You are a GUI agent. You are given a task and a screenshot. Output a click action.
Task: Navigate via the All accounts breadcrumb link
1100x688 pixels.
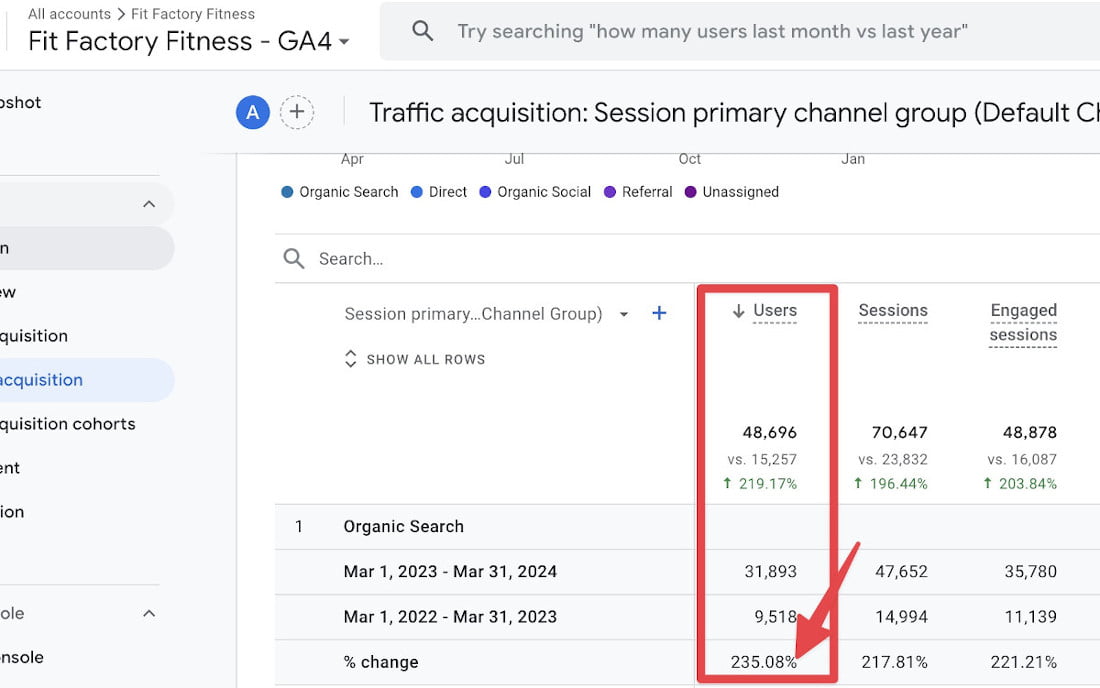click(x=68, y=13)
